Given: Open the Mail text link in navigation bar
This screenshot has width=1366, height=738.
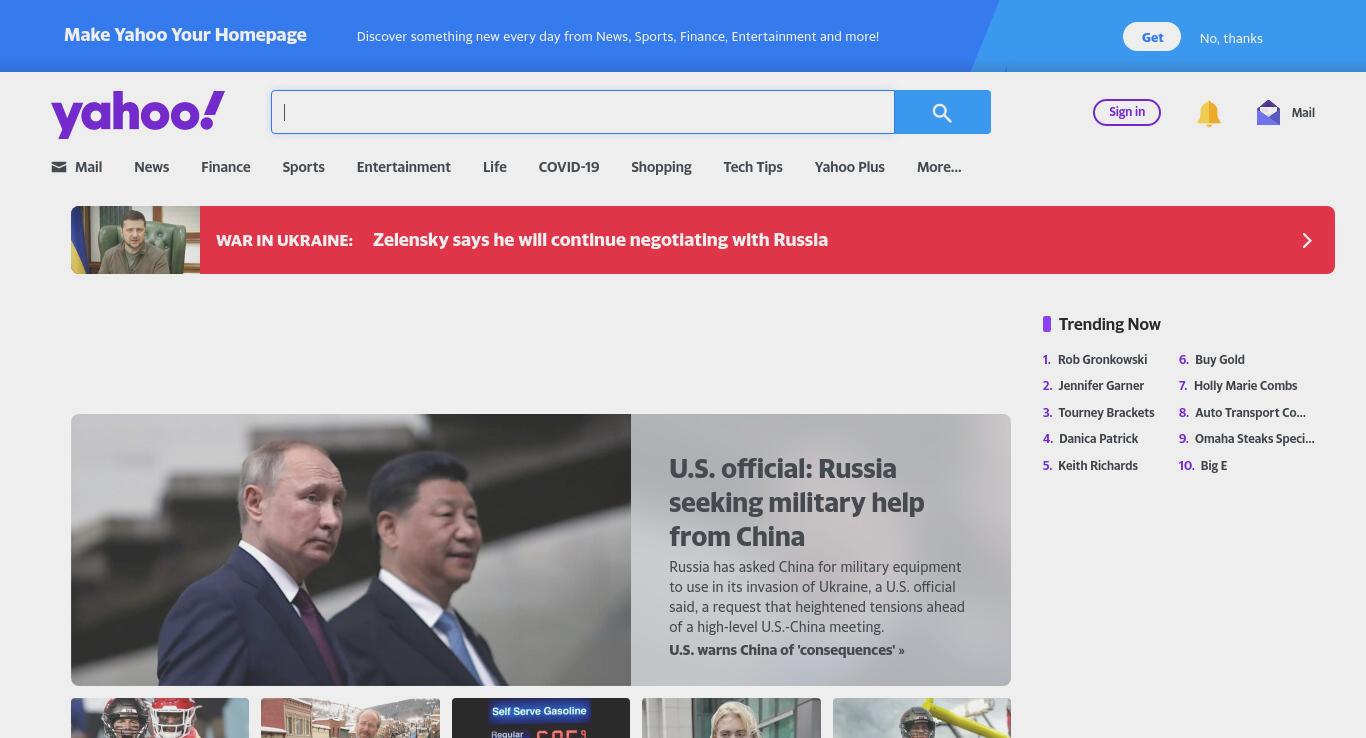Looking at the screenshot, I should point(89,167).
